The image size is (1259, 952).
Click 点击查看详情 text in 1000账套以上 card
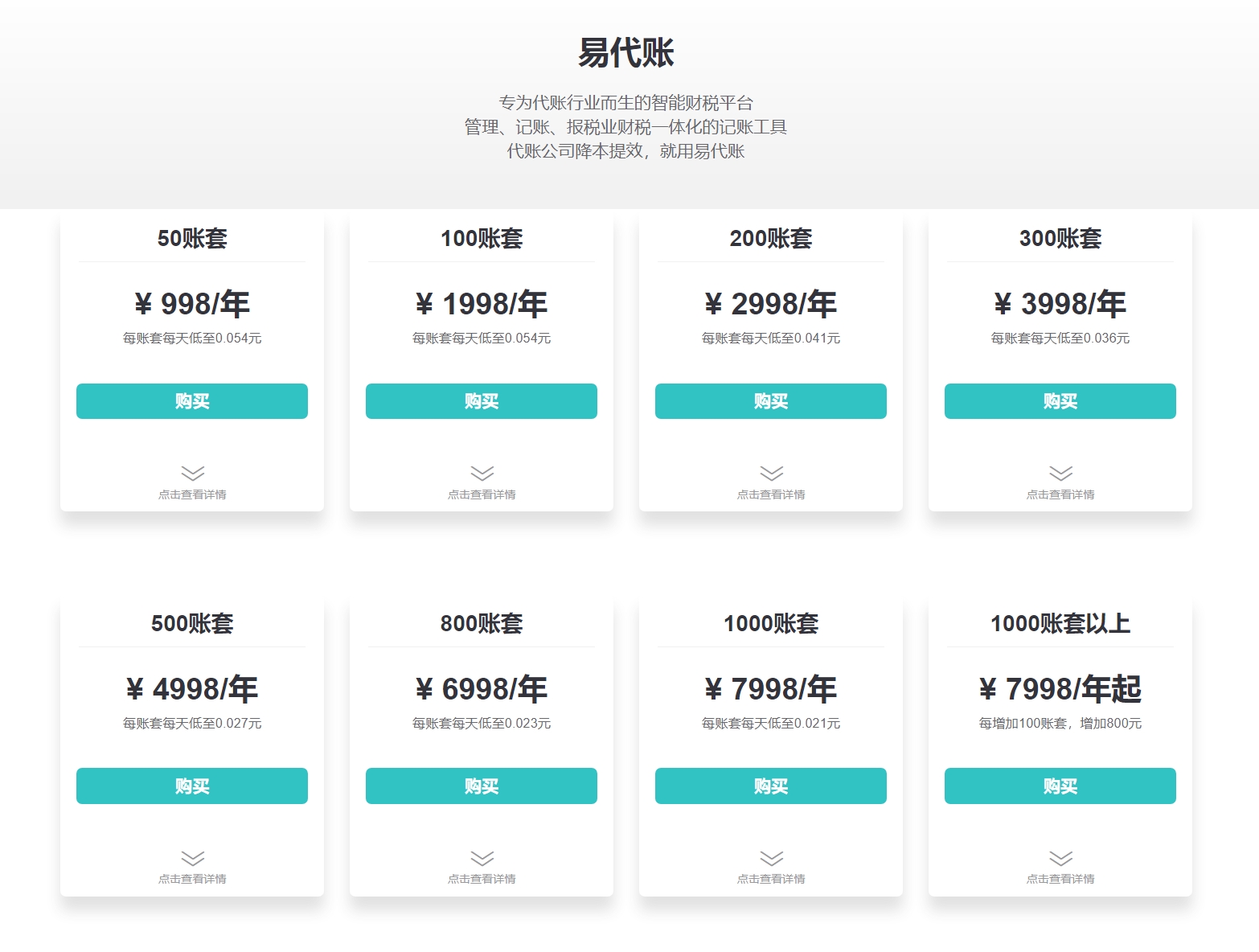tap(1060, 879)
